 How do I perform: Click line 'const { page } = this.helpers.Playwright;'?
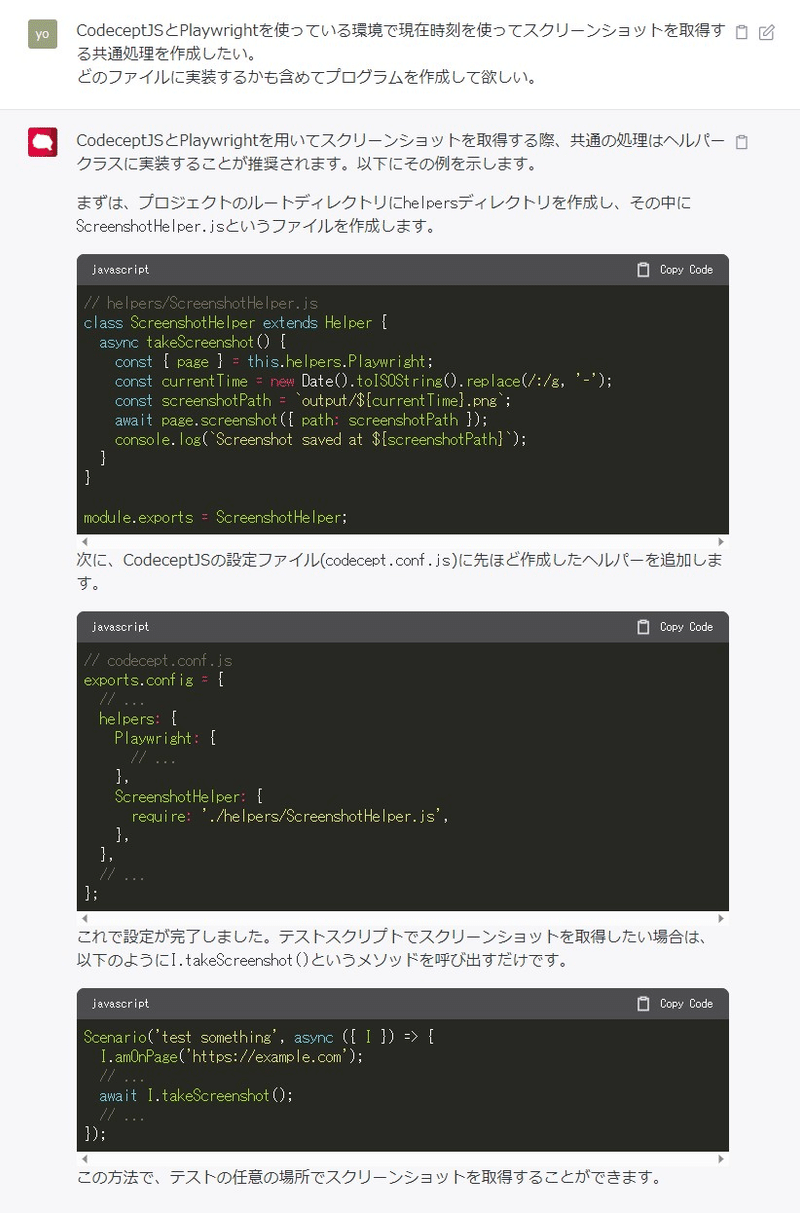pos(275,361)
